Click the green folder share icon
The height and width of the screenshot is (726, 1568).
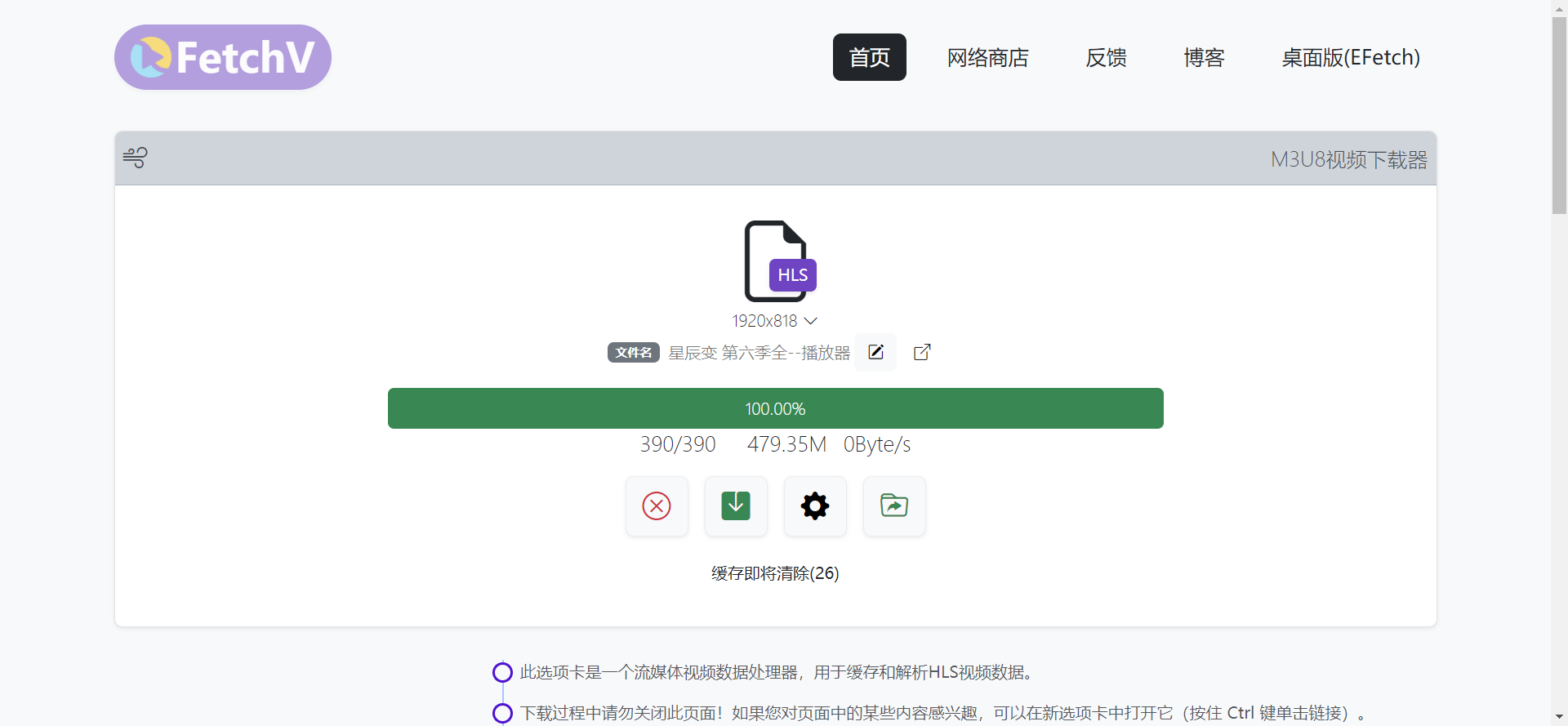(x=894, y=506)
